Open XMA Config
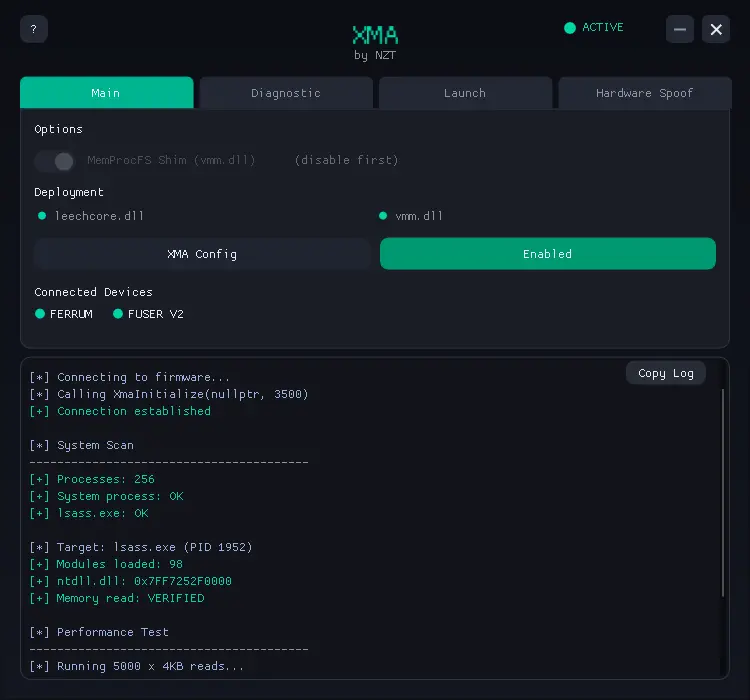Viewport: 750px width, 700px height. coord(202,254)
